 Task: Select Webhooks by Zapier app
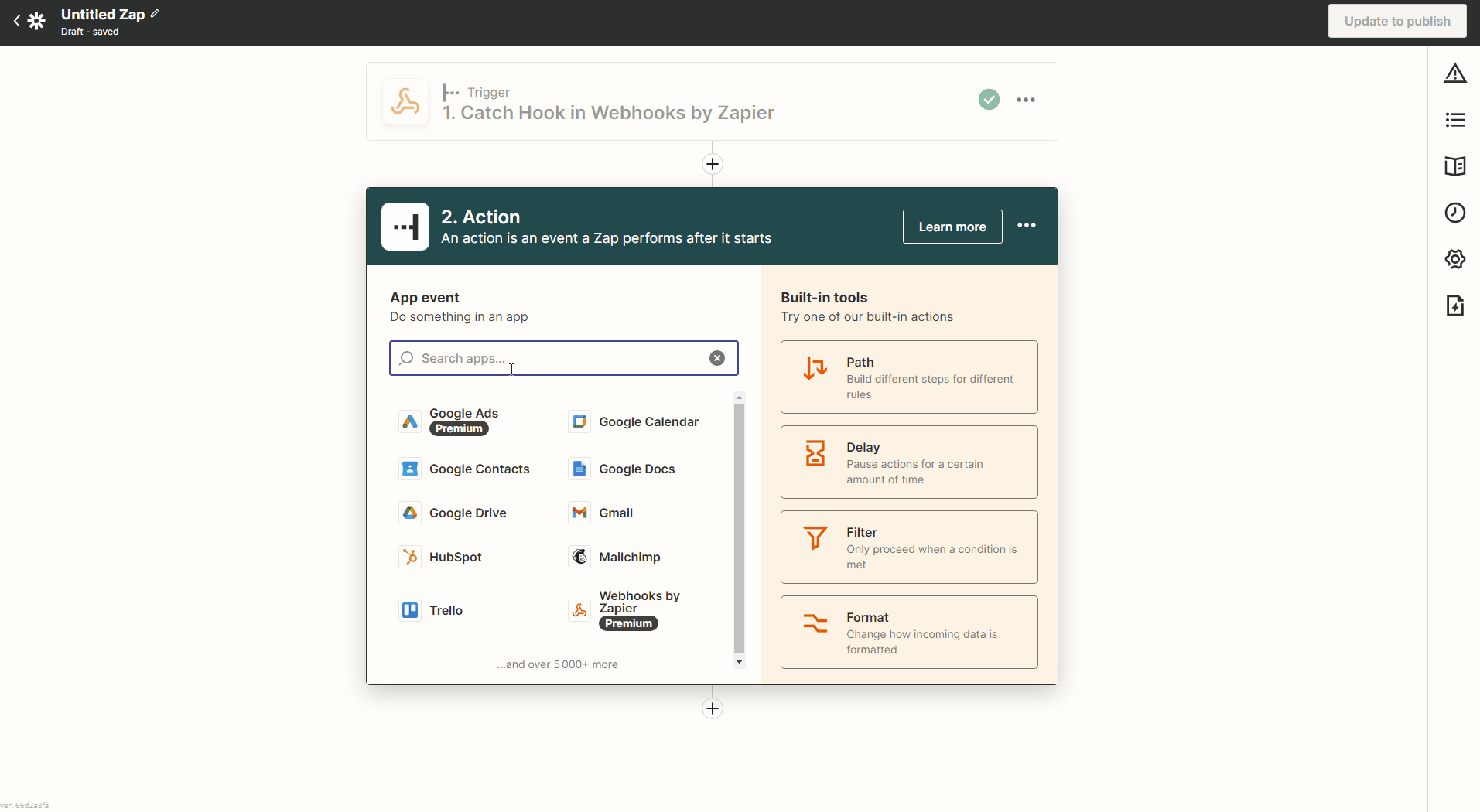pyautogui.click(x=625, y=610)
